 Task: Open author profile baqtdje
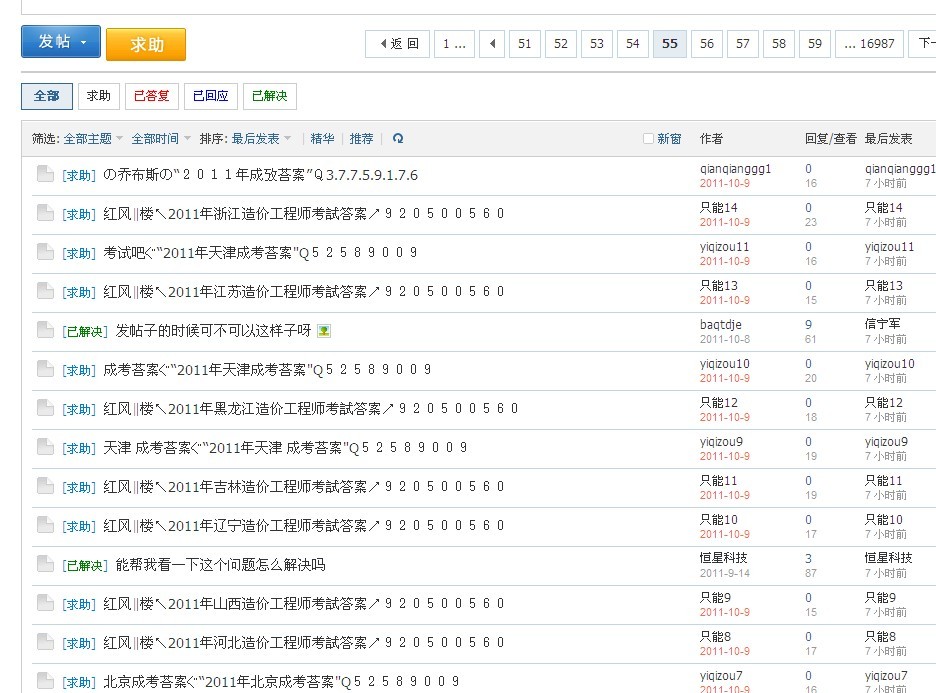coord(720,325)
